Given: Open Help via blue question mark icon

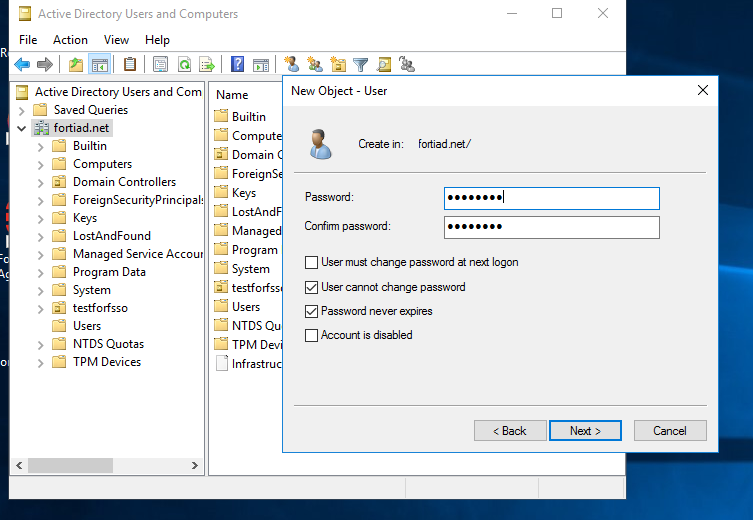Looking at the screenshot, I should pos(238,65).
